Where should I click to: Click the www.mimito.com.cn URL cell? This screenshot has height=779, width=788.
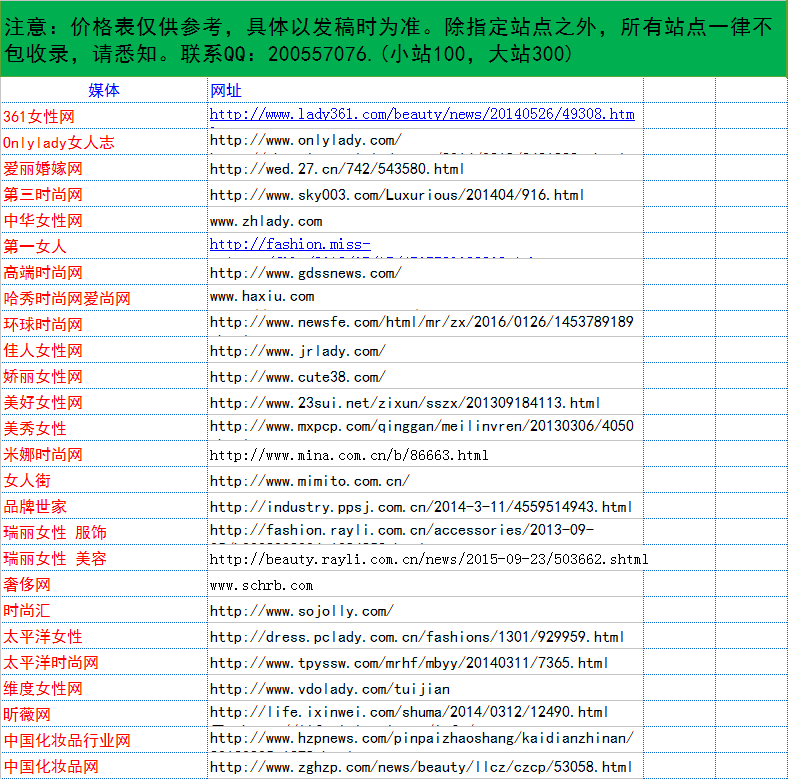[425, 480]
